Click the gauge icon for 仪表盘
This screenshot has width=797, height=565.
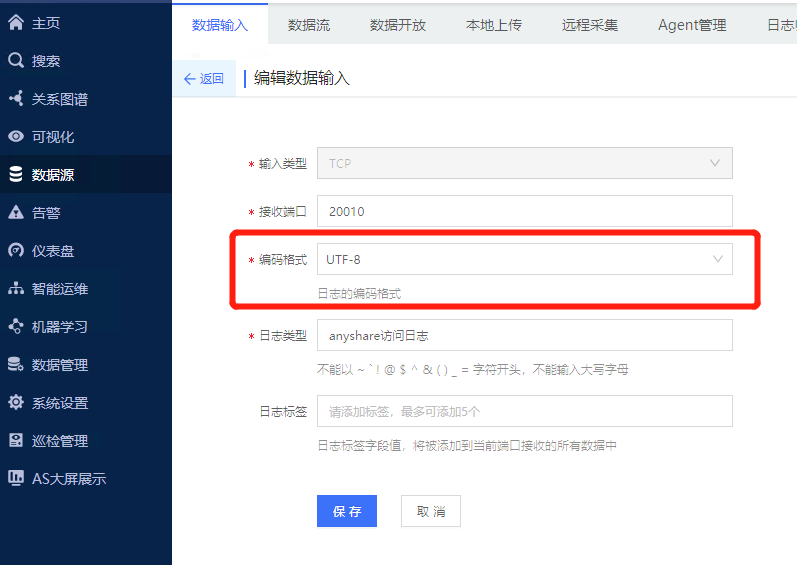pyautogui.click(x=16, y=250)
